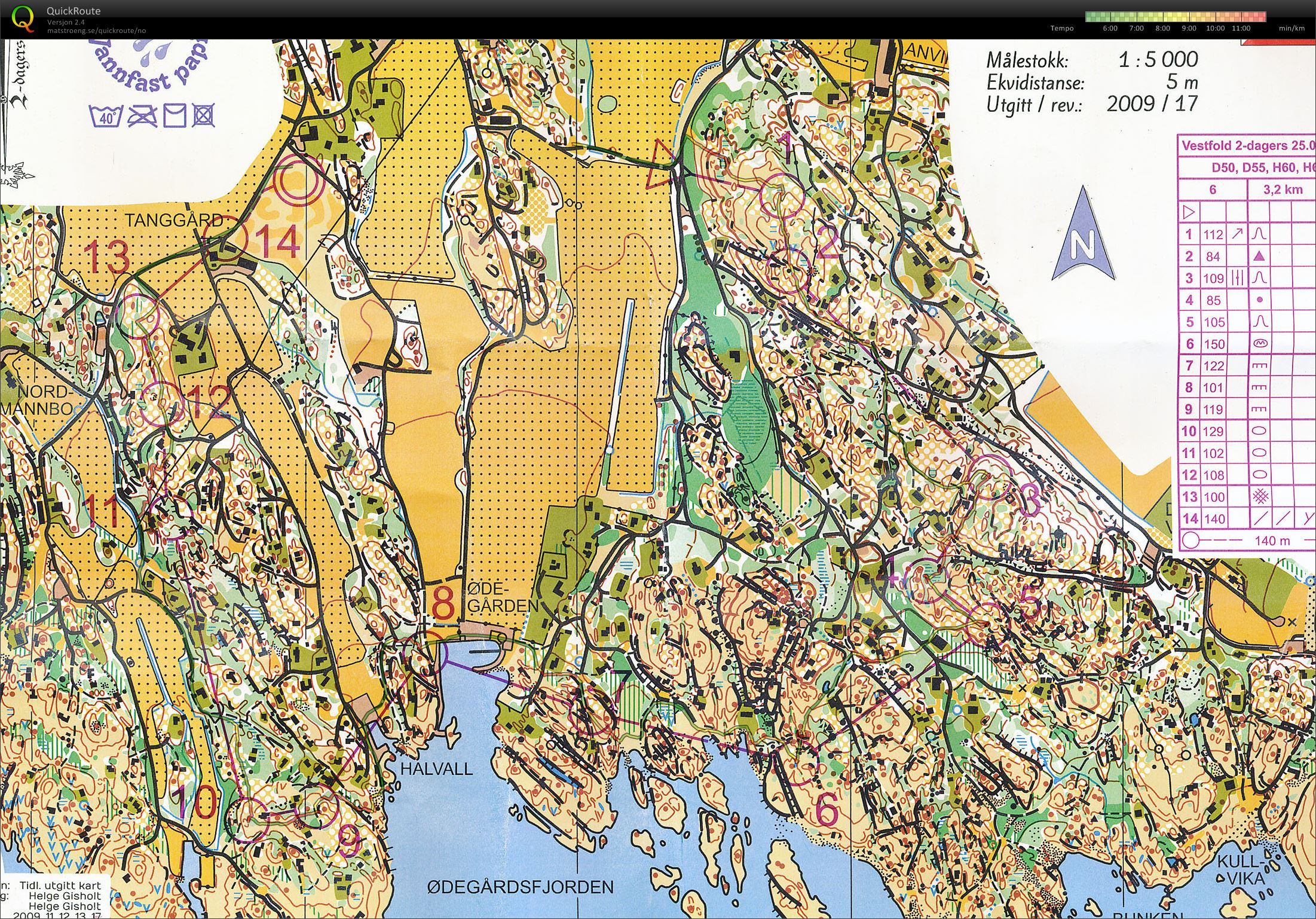Click the HALVALL place name
Screen dimensions: 1316x919
click(436, 768)
